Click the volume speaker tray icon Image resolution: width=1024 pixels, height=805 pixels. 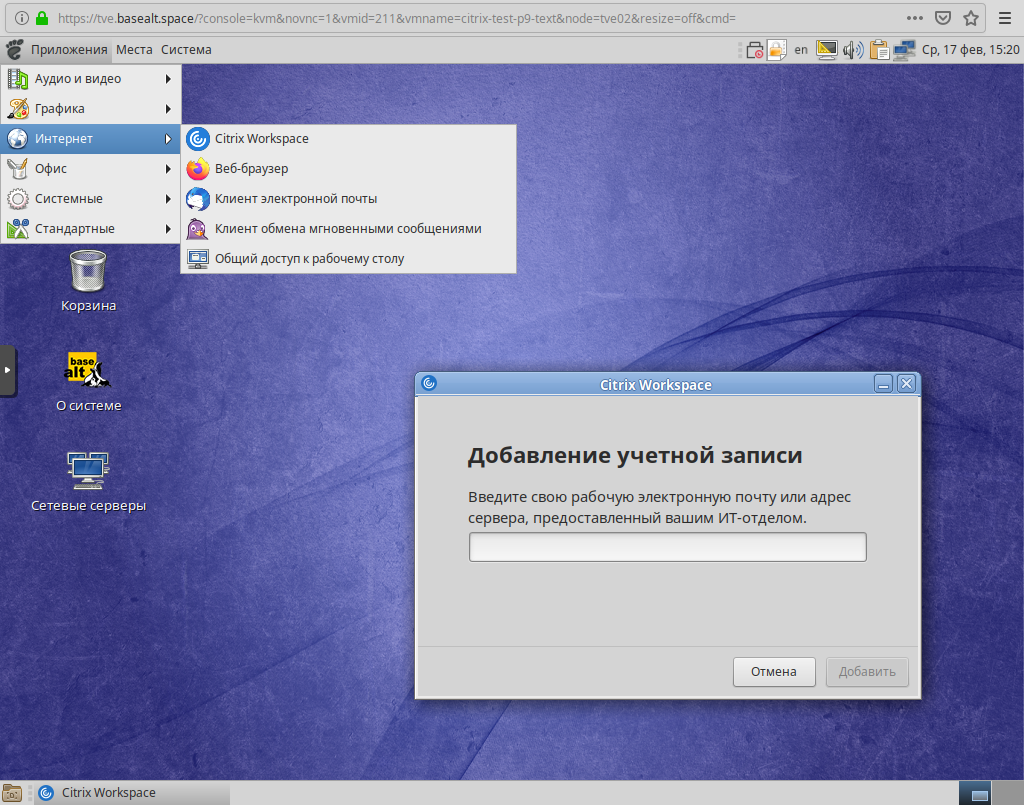(853, 50)
